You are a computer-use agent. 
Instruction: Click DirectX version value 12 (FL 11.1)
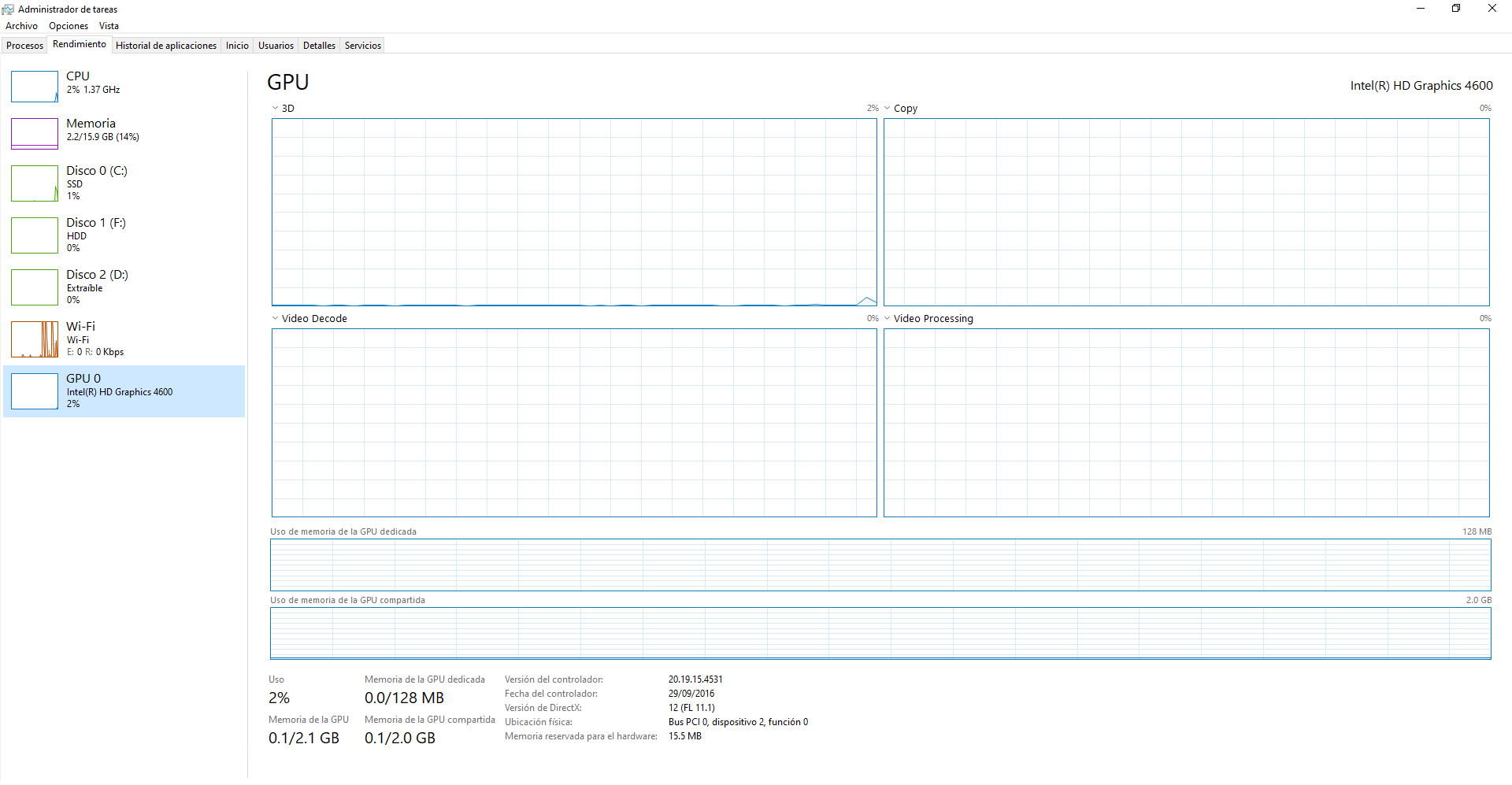click(x=691, y=708)
